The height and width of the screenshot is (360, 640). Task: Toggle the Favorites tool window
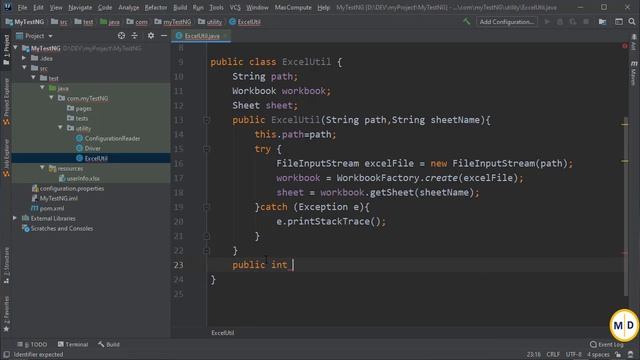(6, 314)
